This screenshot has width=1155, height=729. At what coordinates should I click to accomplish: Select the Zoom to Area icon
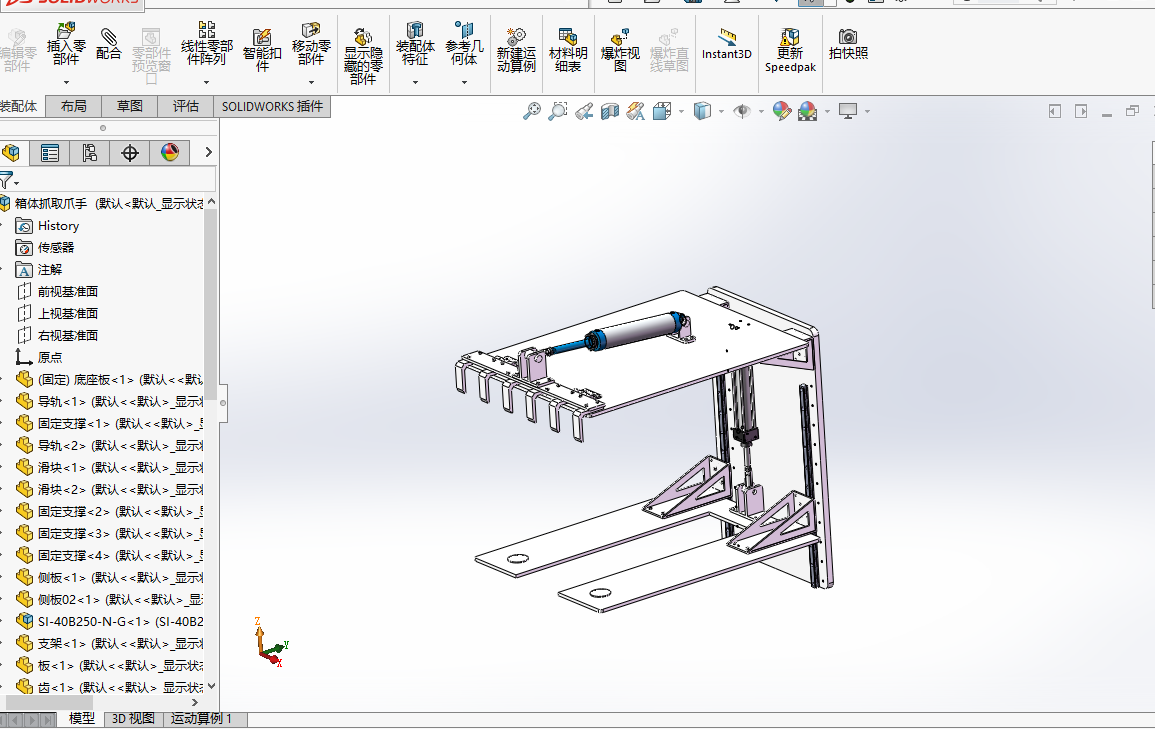coord(558,111)
